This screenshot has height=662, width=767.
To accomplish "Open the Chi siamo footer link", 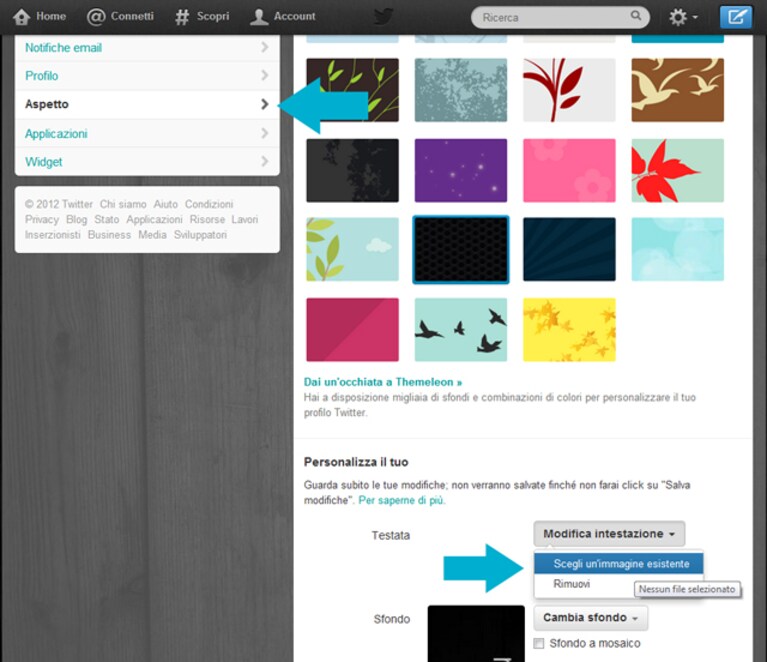I will pos(123,205).
